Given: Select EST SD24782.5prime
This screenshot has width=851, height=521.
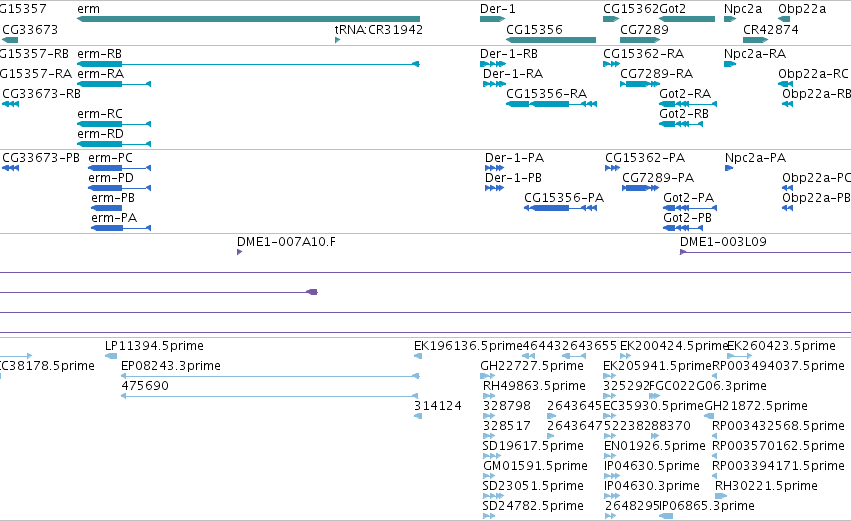Looking at the screenshot, I should [x=488, y=516].
